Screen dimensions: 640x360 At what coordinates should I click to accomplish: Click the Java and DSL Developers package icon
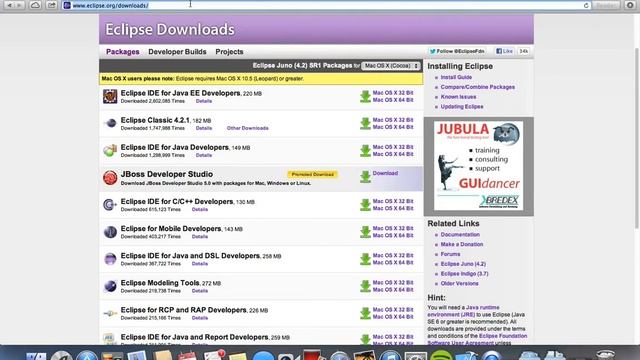tap(110, 259)
